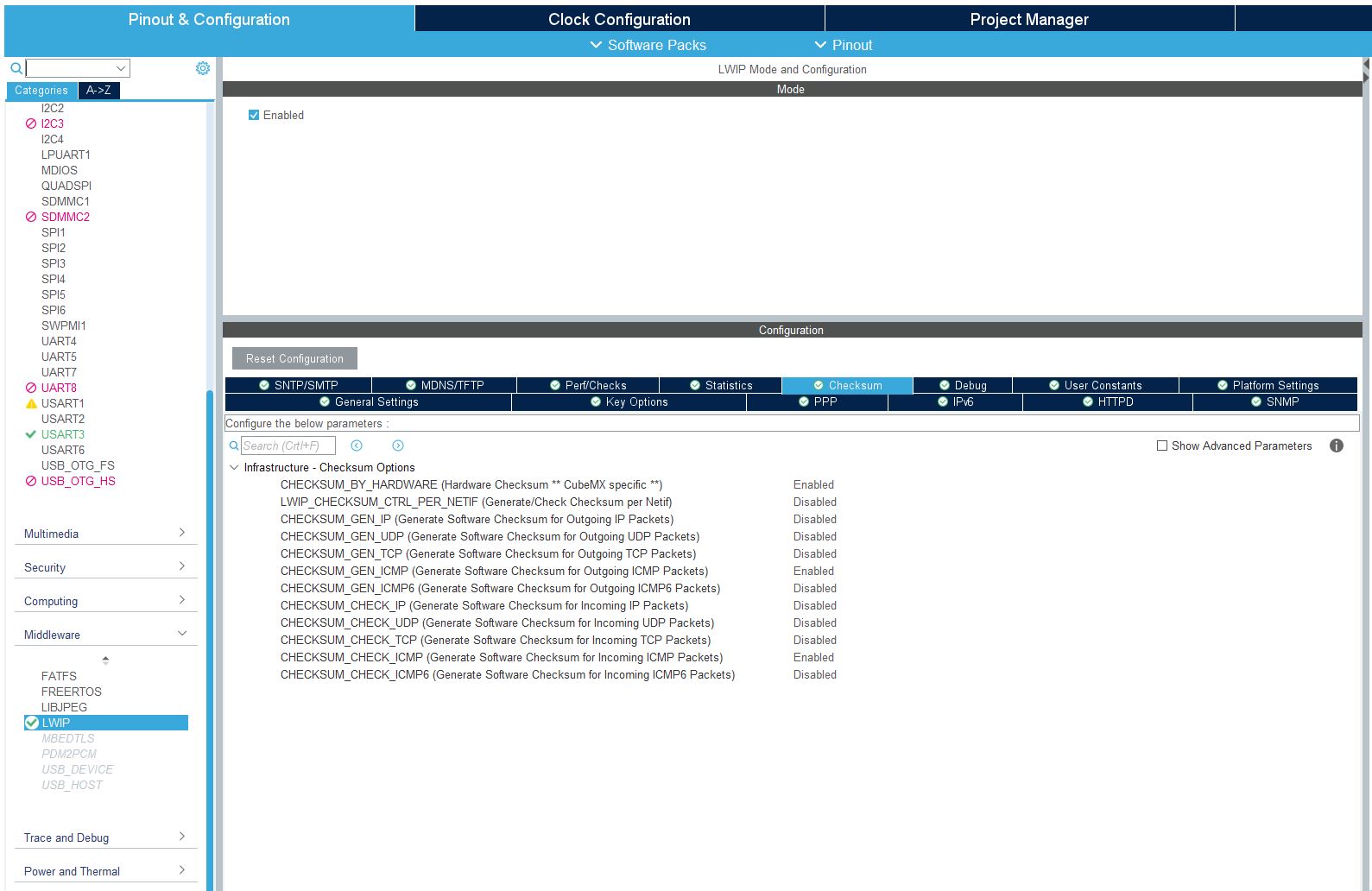Viewport: 1372px width, 891px height.
Task: Click the USART3 green checkmark icon
Action: point(31,434)
